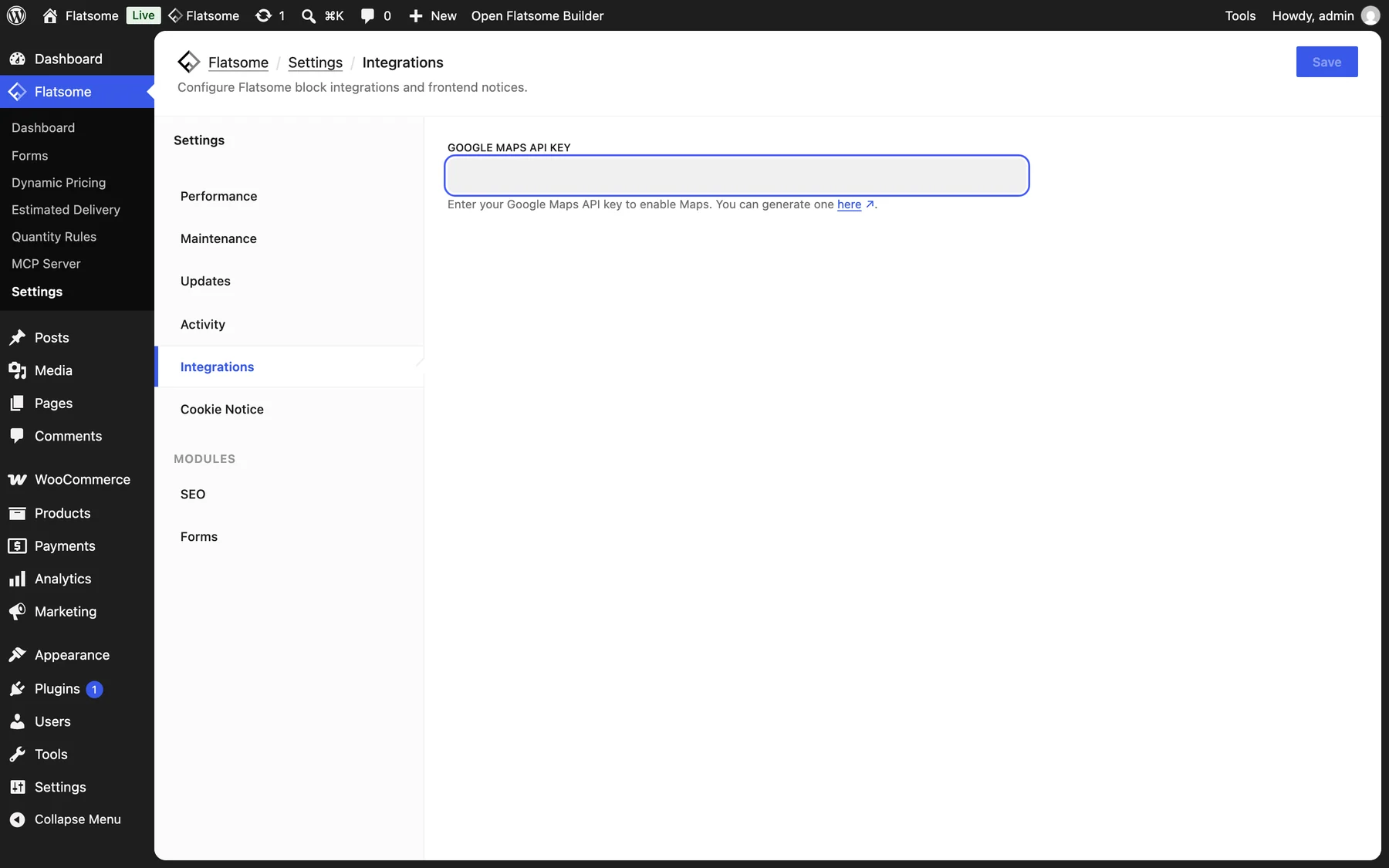Click the Live status badge
Screen dimensions: 1389x868
coord(143,15)
